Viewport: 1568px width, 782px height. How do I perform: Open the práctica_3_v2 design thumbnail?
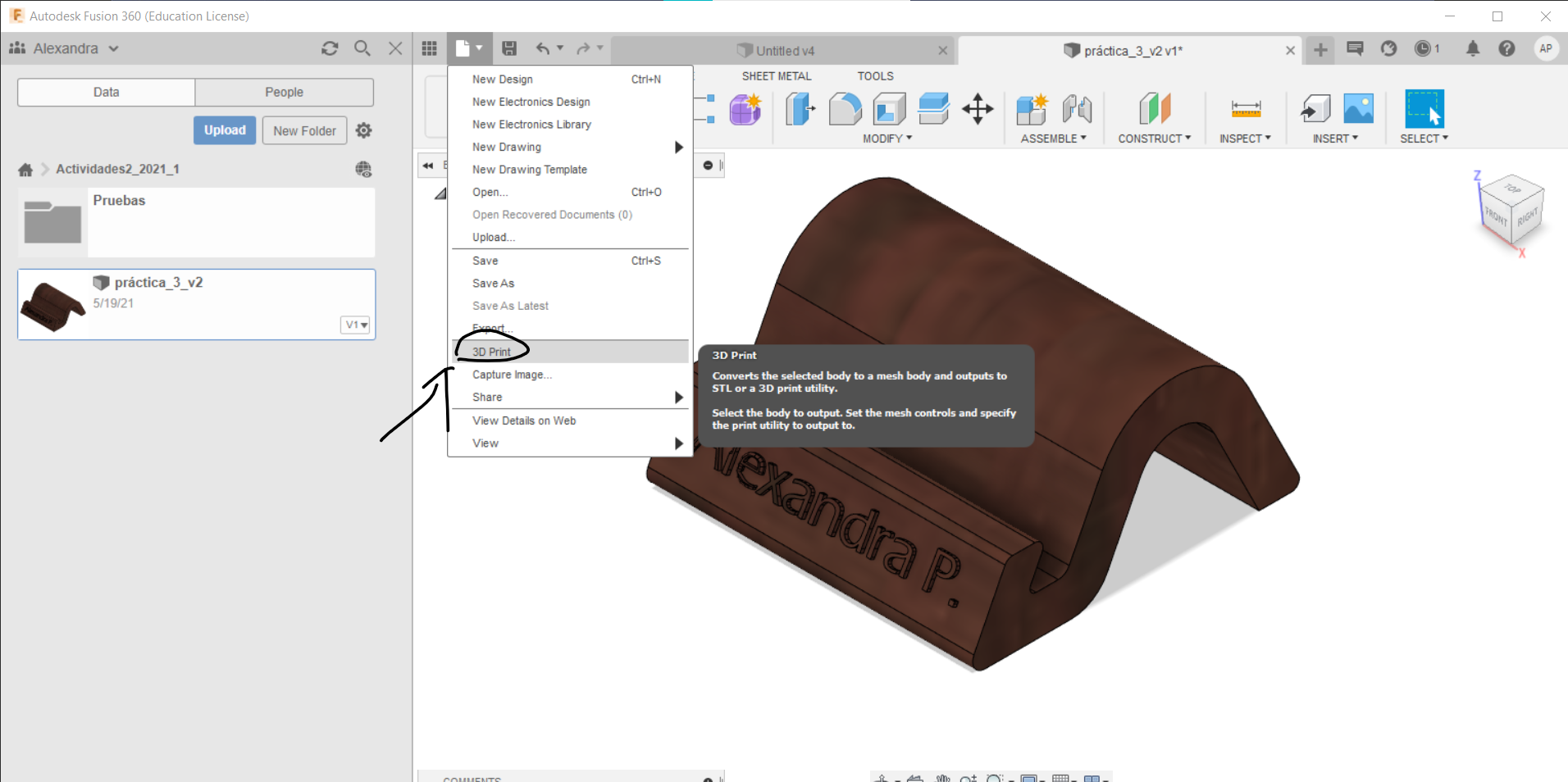tap(52, 304)
